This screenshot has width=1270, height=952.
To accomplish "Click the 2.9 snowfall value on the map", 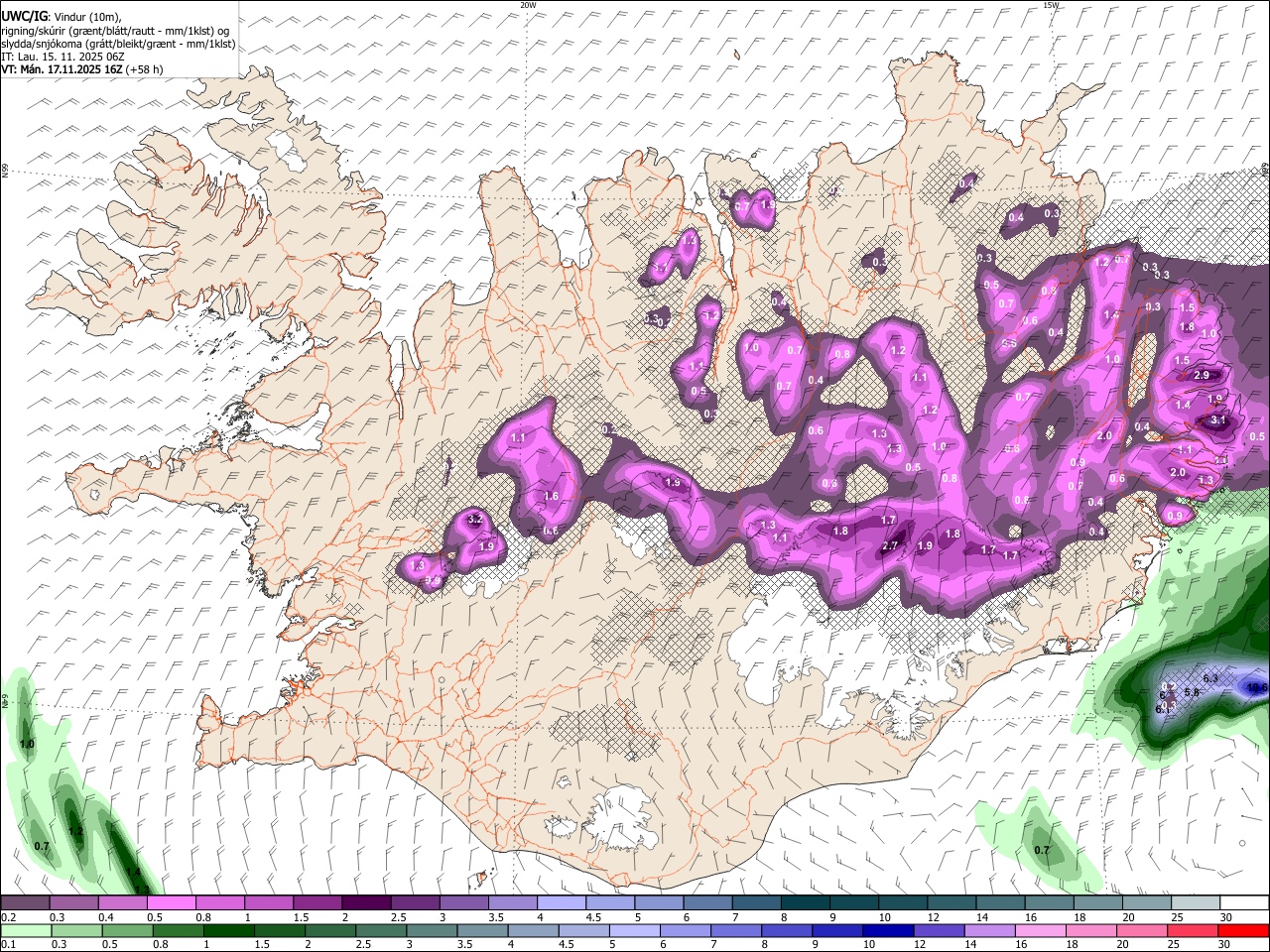I will tap(1202, 375).
